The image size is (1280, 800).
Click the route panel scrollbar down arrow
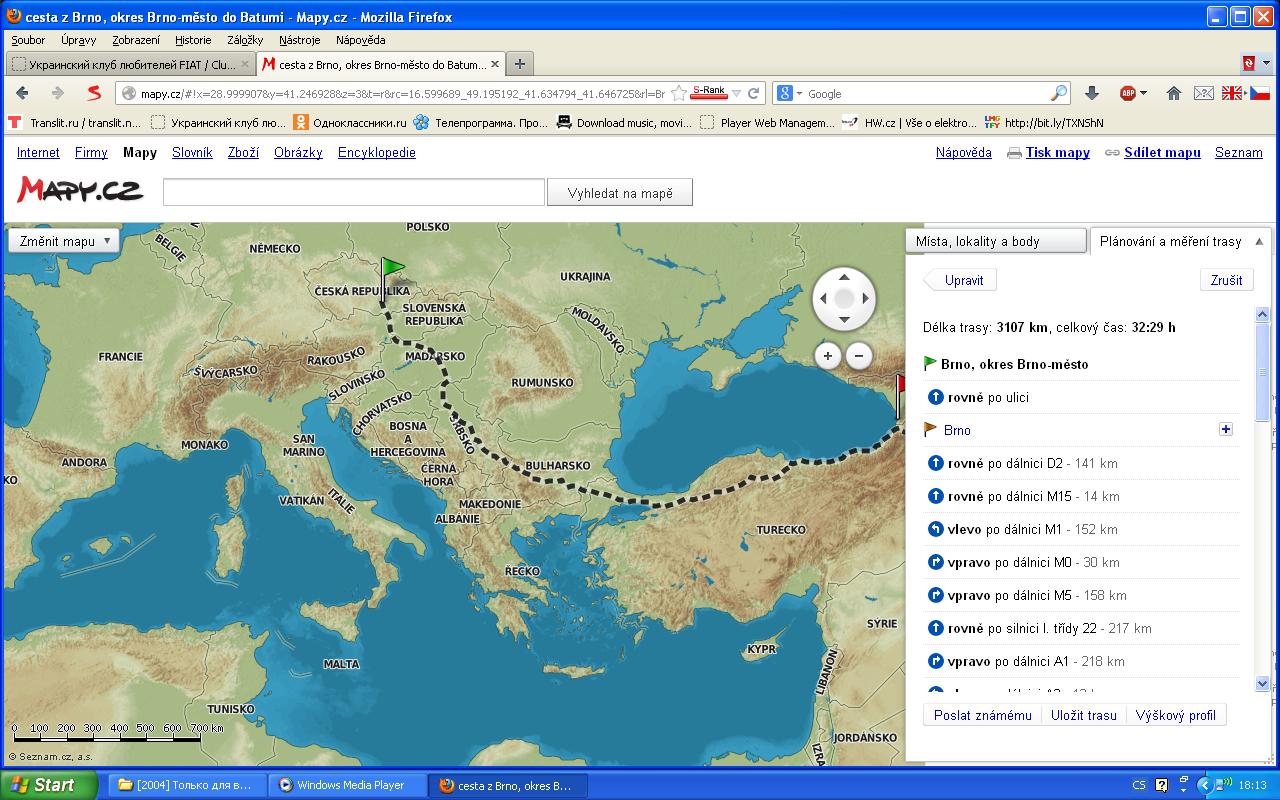1262,684
